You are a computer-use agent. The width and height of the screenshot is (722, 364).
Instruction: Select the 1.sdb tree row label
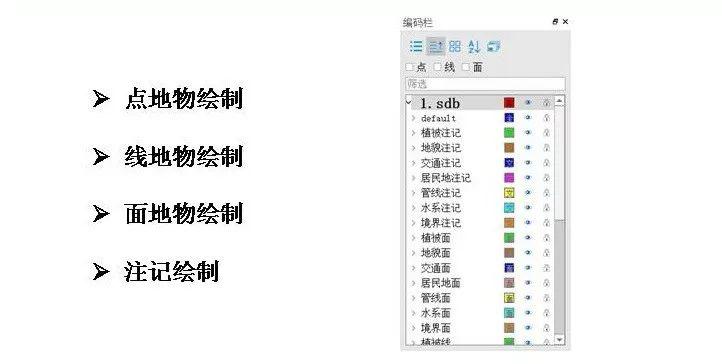pos(440,103)
